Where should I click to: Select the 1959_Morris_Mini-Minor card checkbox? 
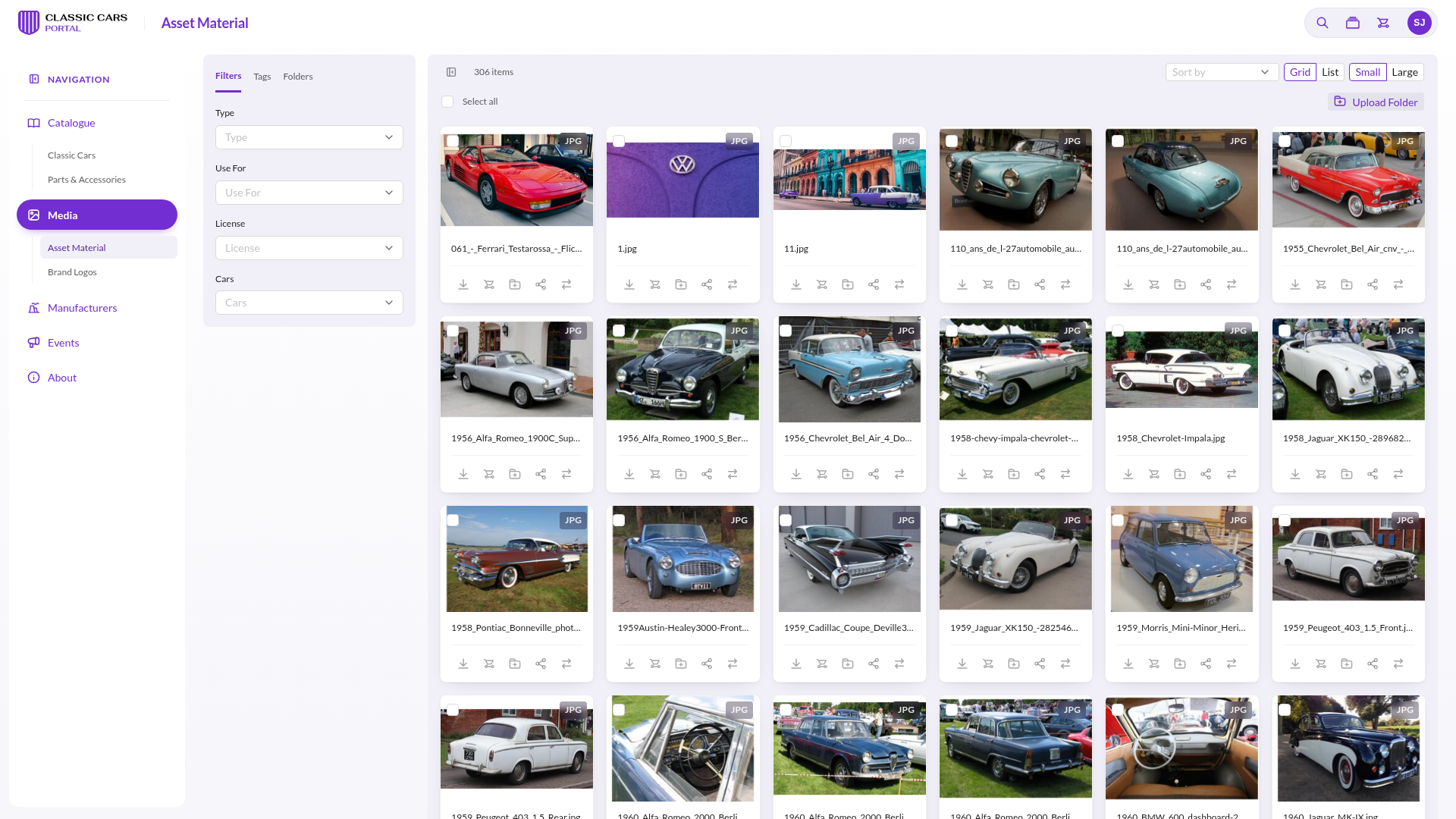click(1118, 520)
